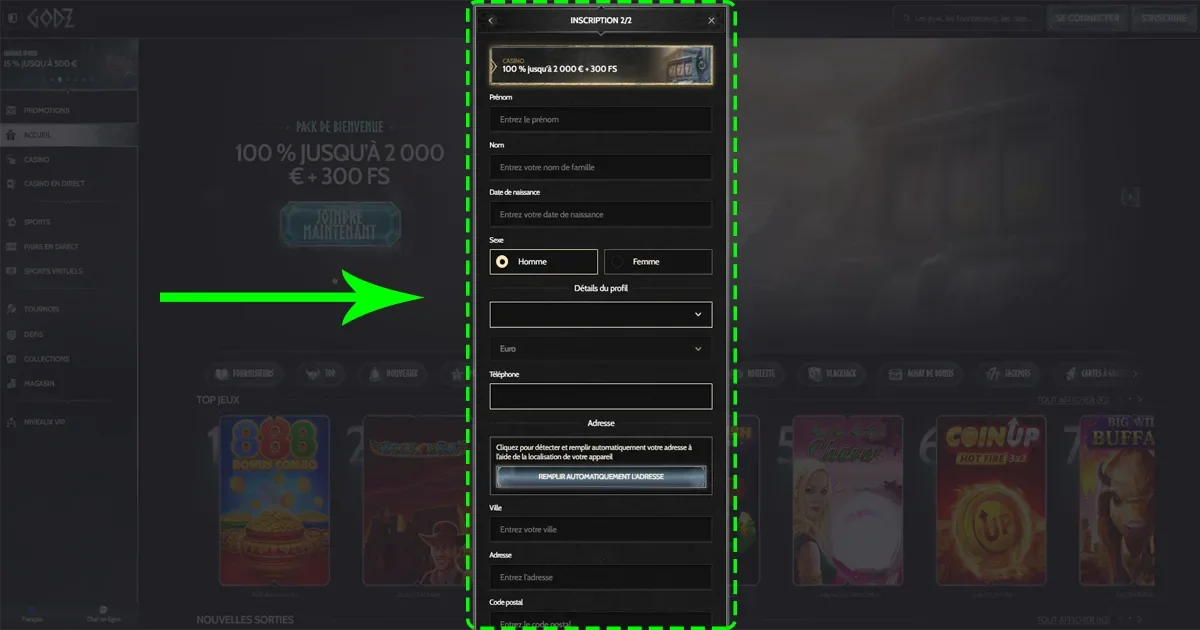
Task: Click the Se connecter button
Action: pos(1087,18)
